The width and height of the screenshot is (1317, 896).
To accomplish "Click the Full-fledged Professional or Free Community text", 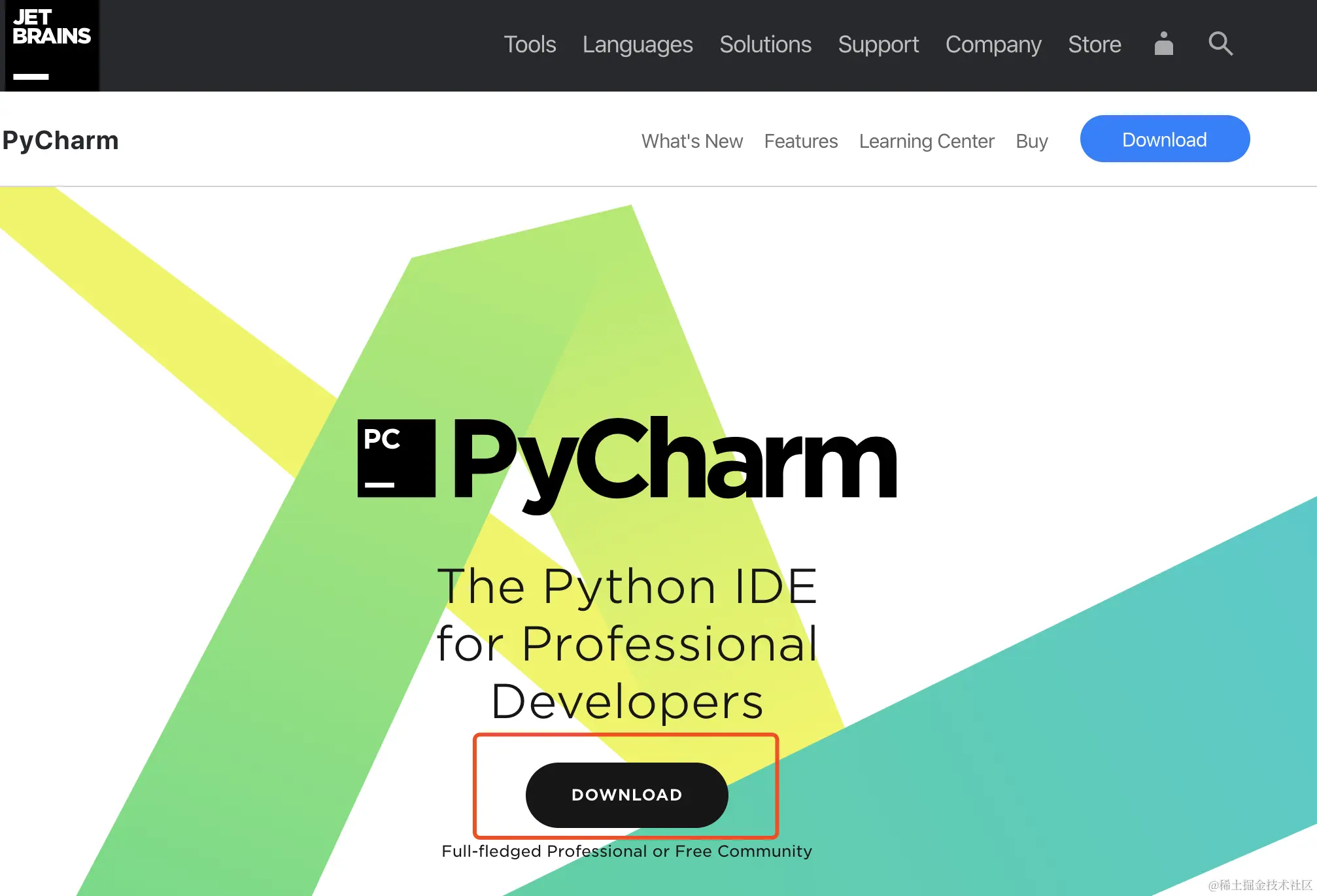I will 626,851.
